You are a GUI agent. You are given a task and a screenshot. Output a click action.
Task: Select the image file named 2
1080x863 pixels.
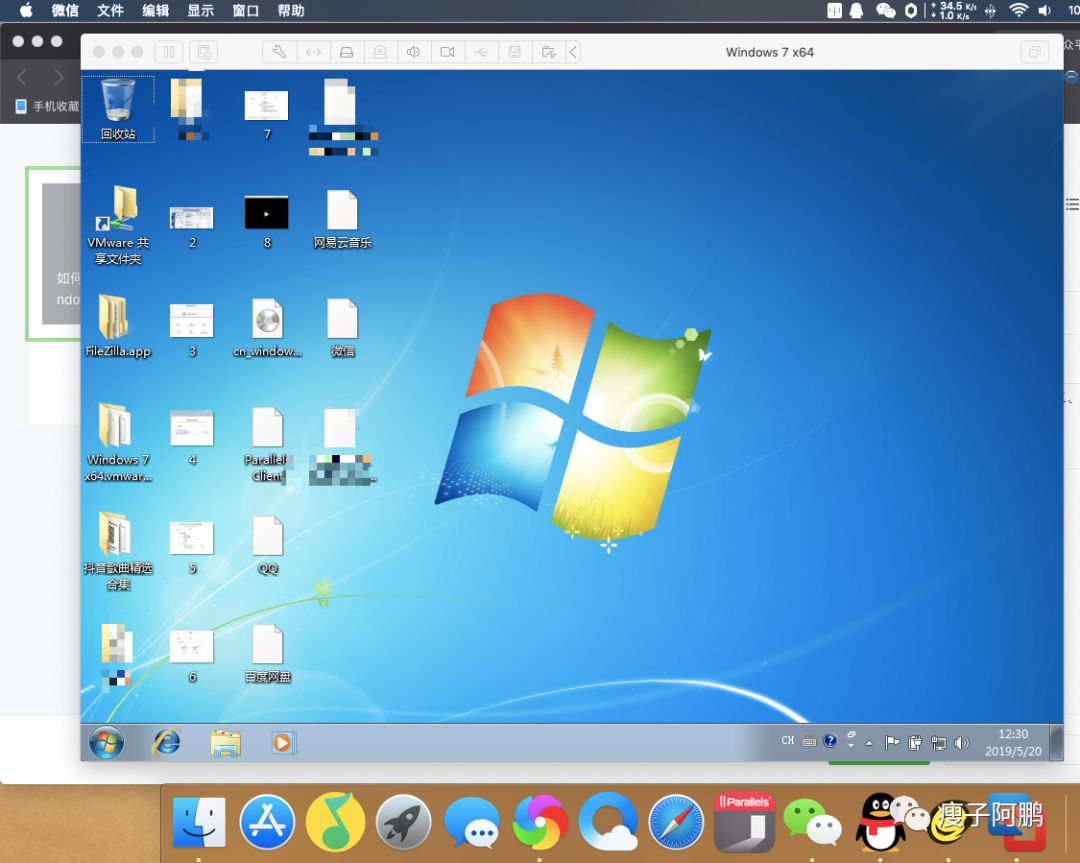[x=192, y=225]
